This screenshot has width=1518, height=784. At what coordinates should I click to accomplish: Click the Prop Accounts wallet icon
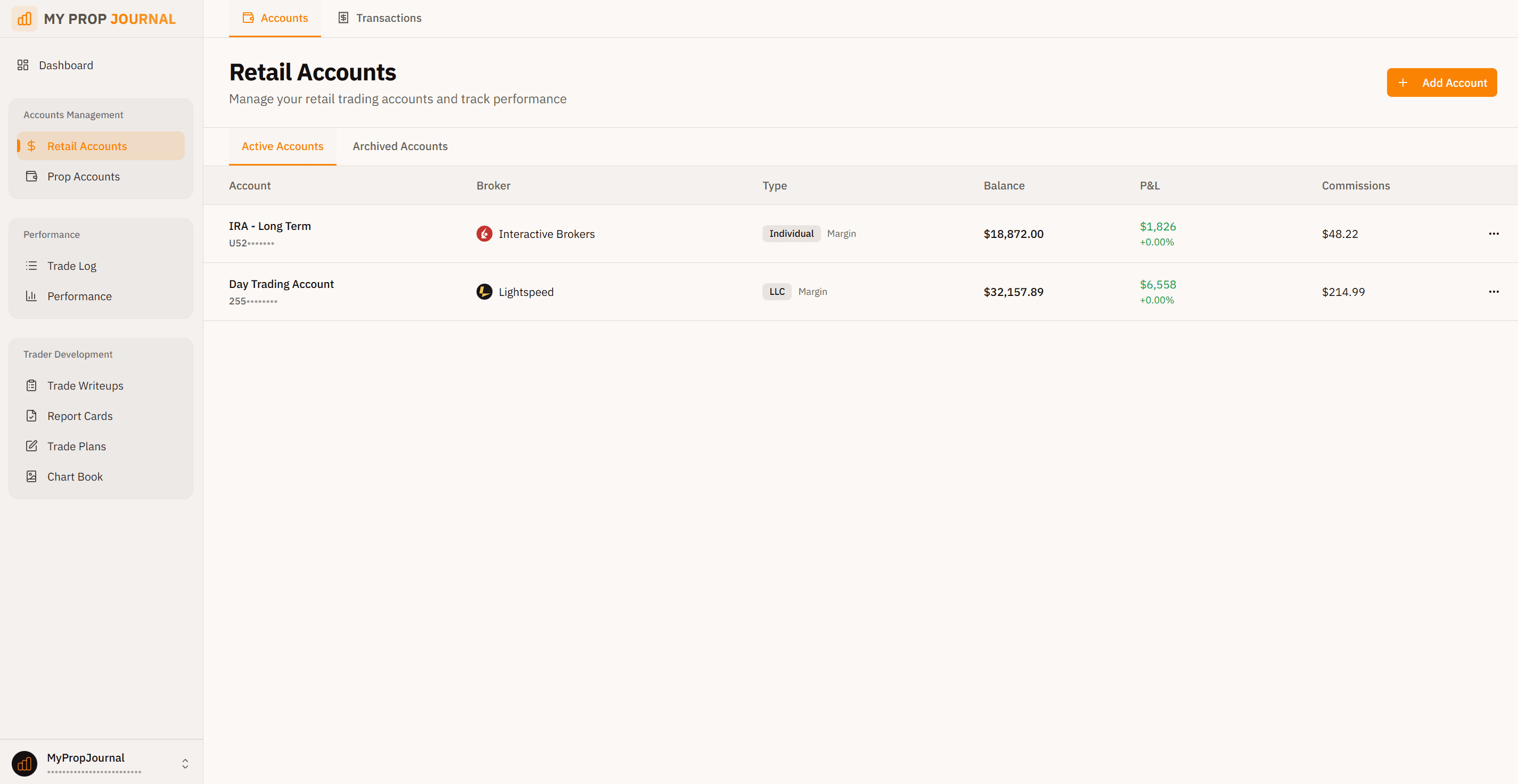pos(32,176)
